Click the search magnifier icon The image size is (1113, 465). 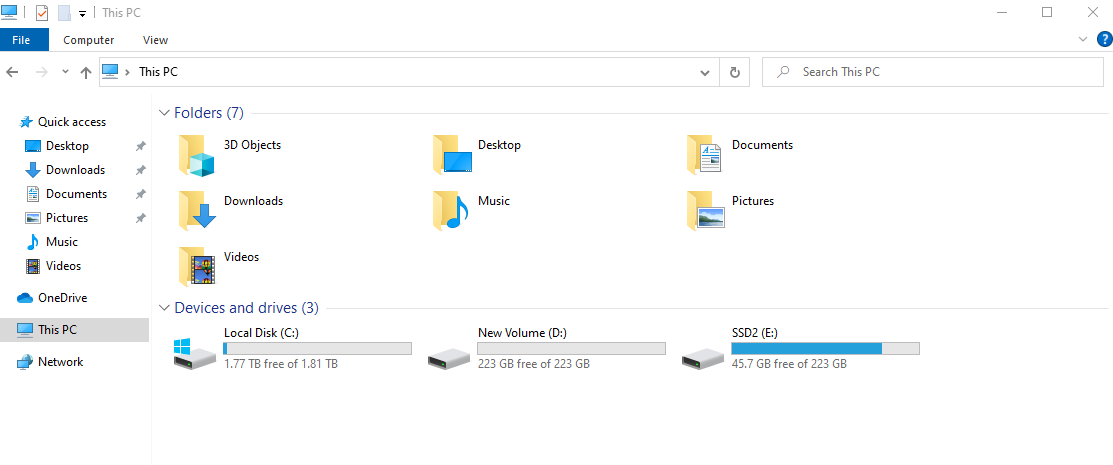click(783, 72)
